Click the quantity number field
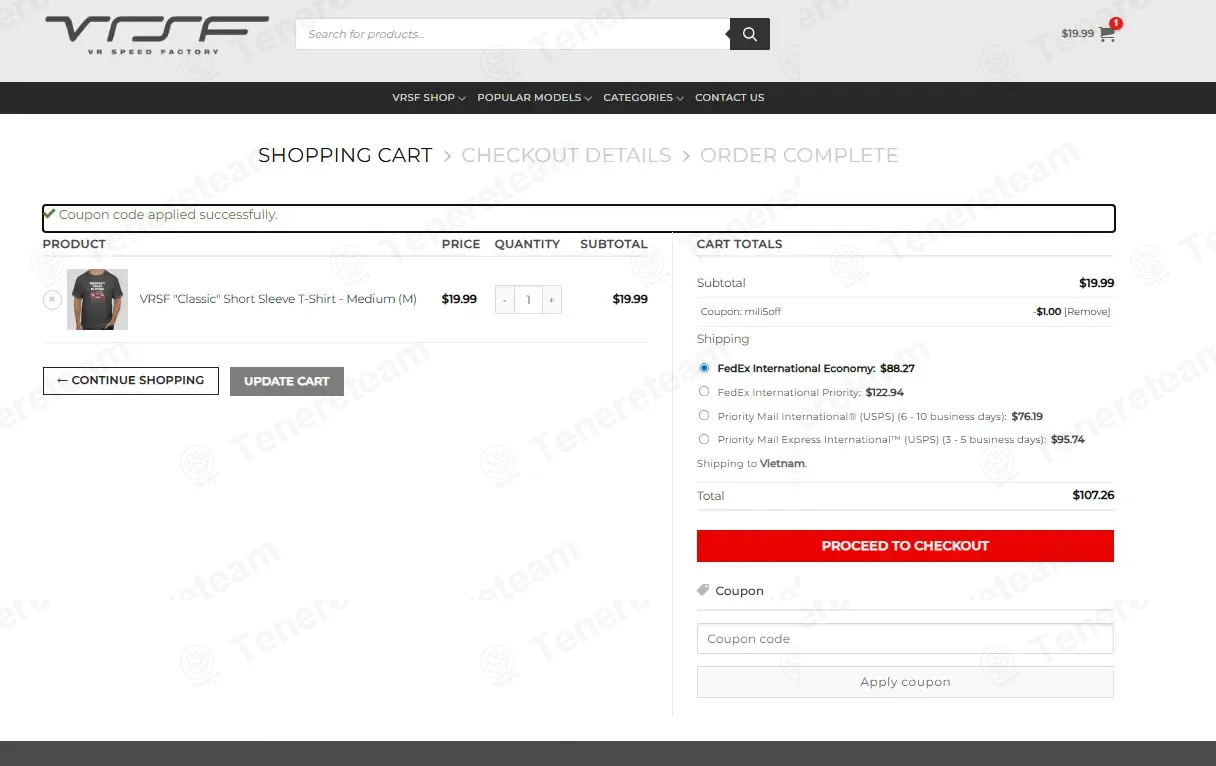1216x766 pixels. (528, 300)
